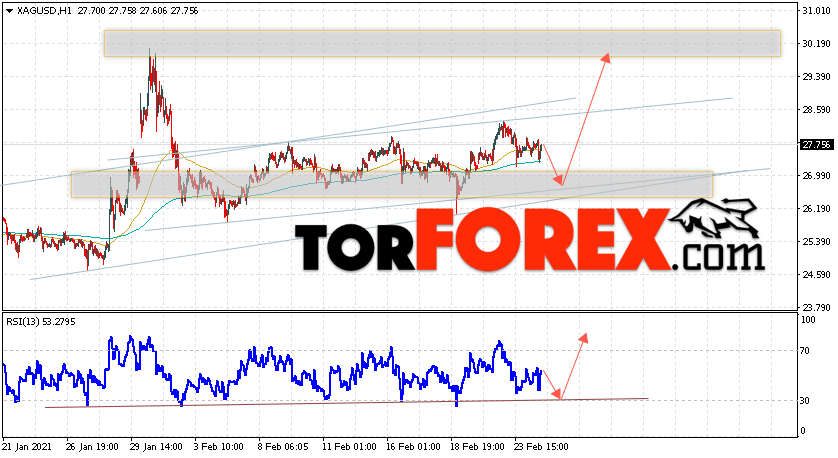Click the bull logo icon

715,218
